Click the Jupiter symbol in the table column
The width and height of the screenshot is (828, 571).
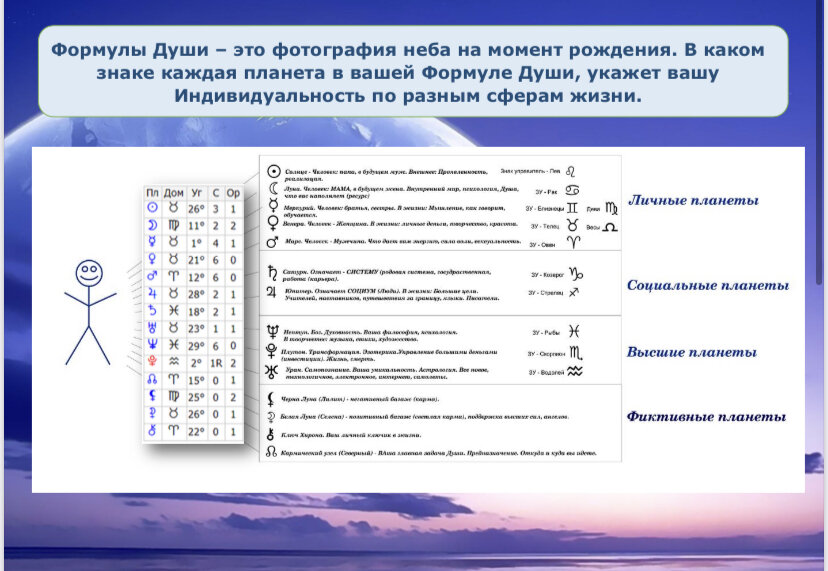click(152, 294)
